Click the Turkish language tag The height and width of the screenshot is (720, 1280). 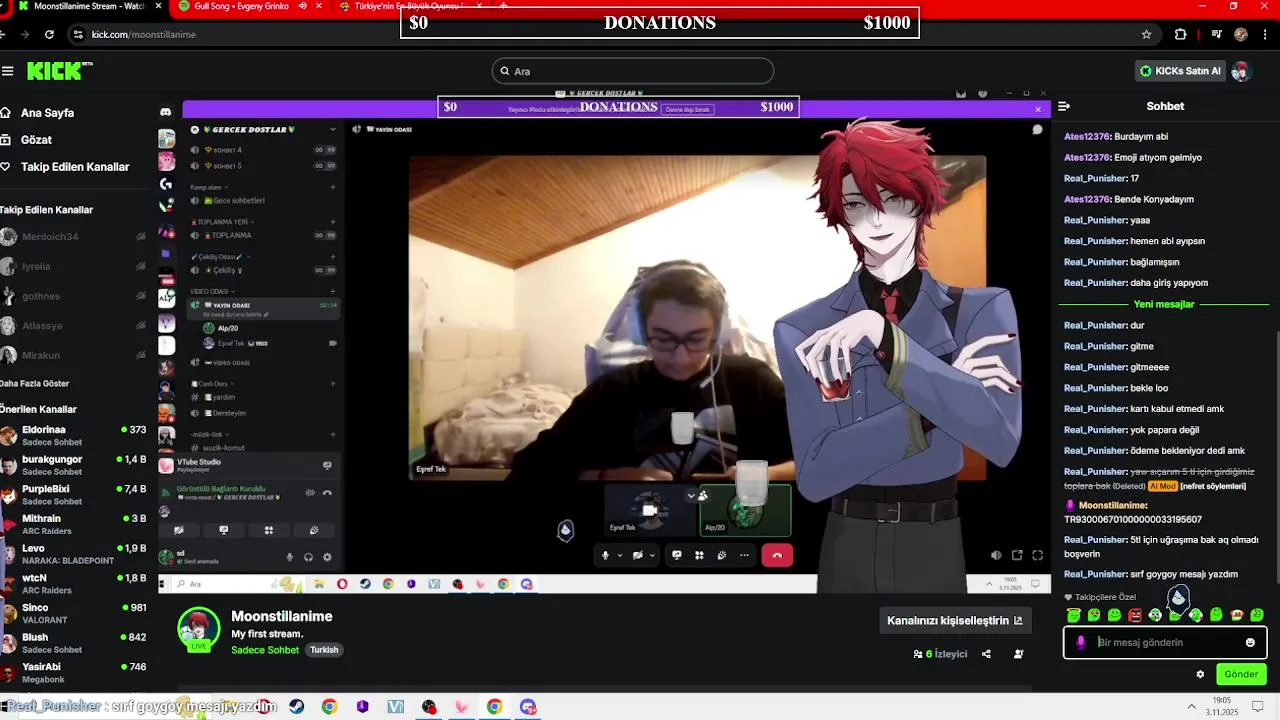pyautogui.click(x=324, y=650)
